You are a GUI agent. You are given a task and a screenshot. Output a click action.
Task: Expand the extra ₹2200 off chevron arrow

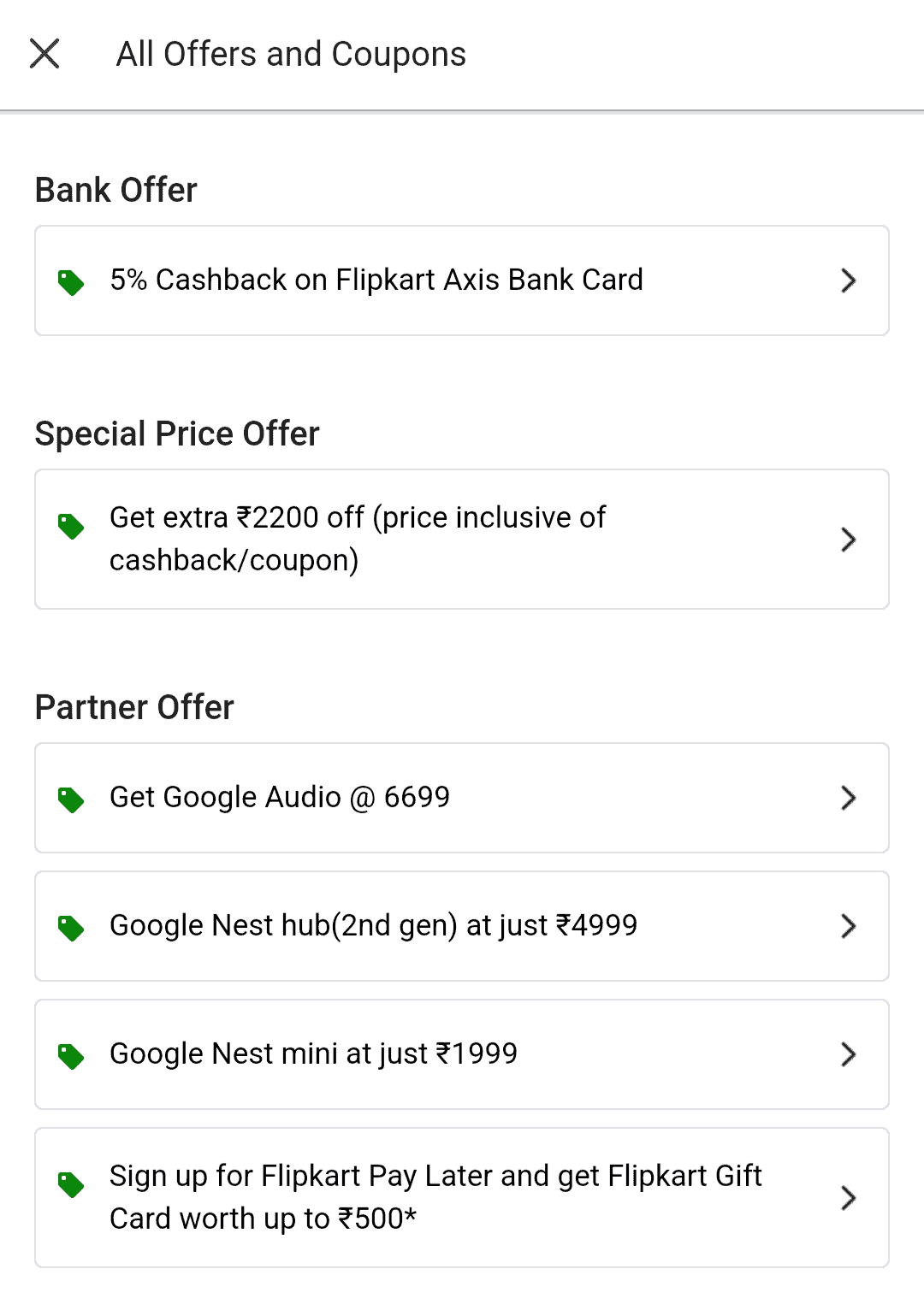point(848,540)
